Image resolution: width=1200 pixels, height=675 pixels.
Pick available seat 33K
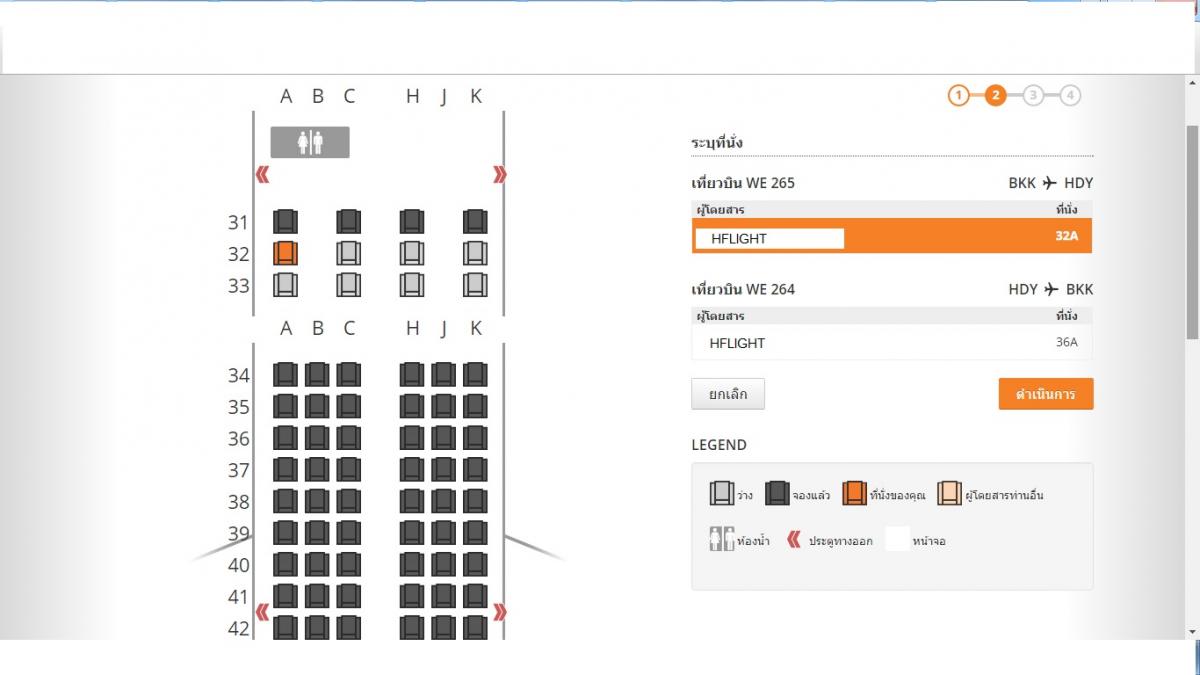click(475, 285)
